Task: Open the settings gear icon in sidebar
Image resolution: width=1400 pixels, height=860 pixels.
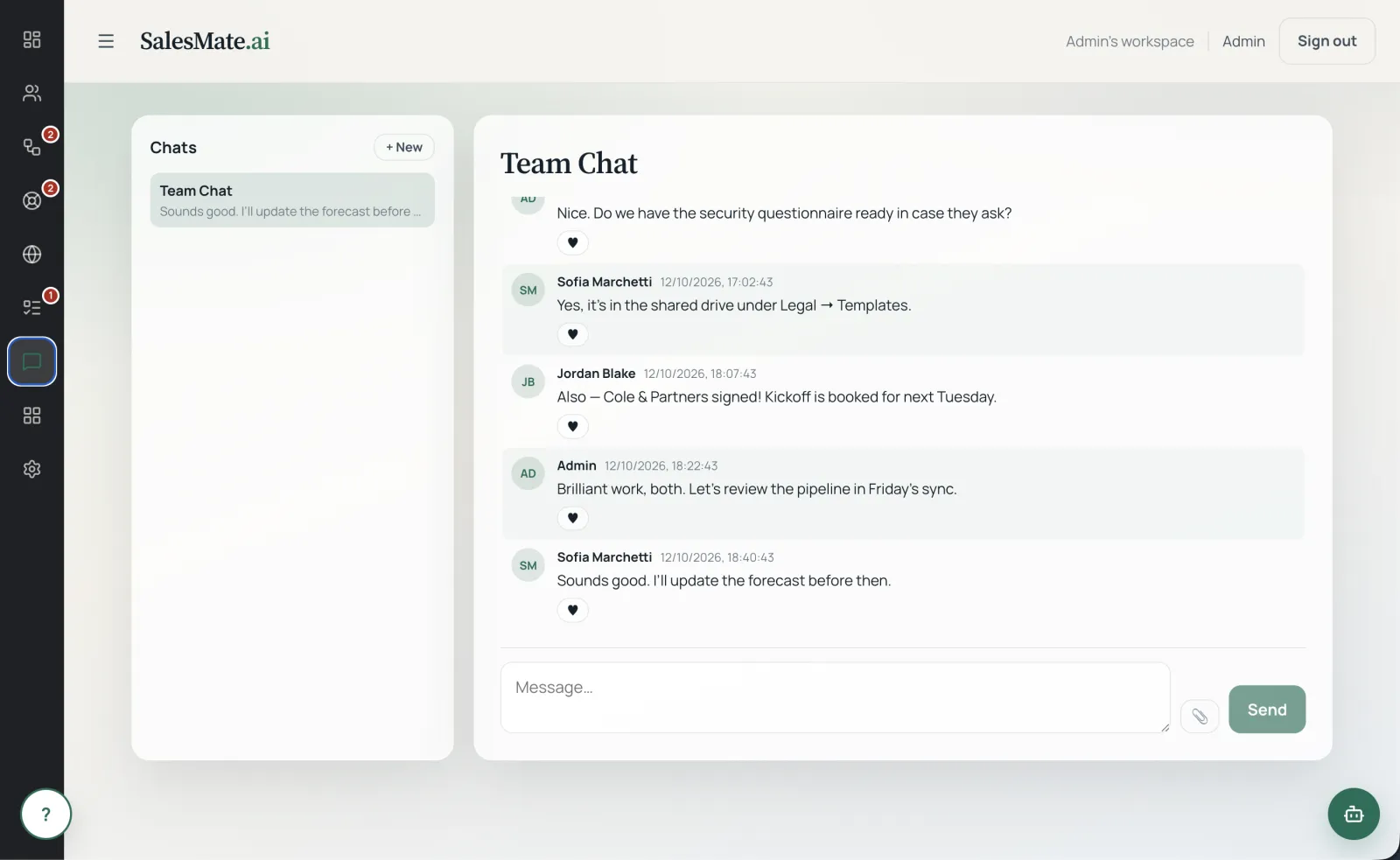Action: [31, 469]
